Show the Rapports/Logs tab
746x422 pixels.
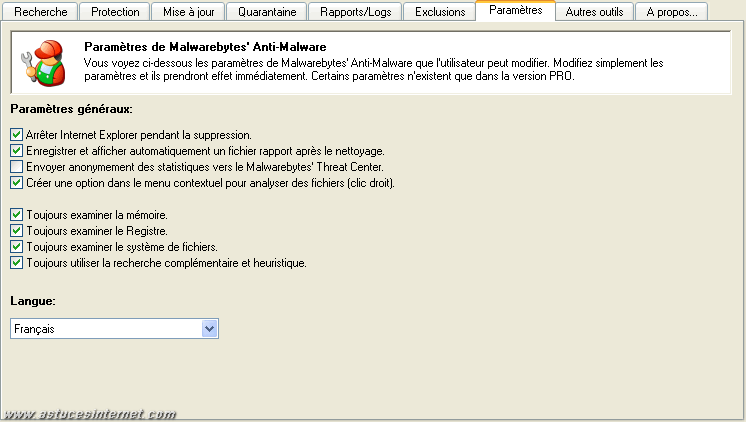pyautogui.click(x=355, y=12)
